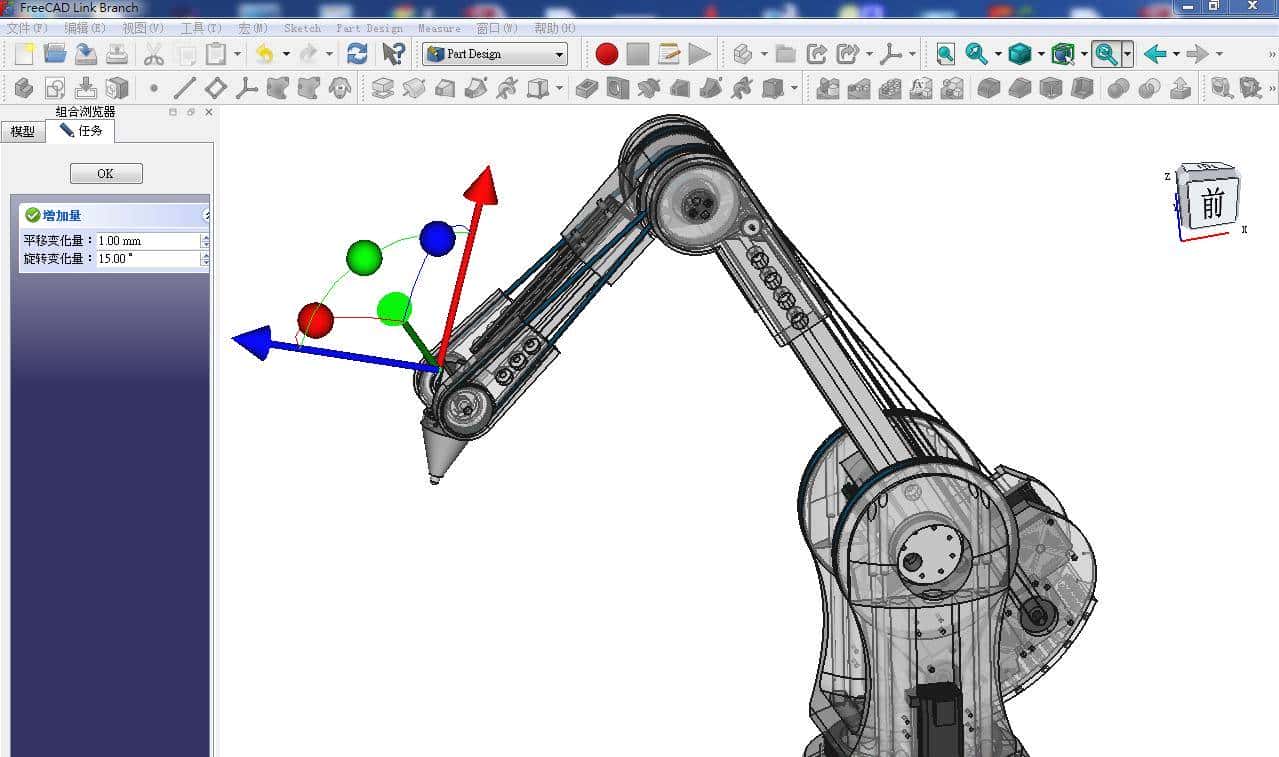Click the Fit All zoom view icon
Screen dimensions: 1279x757
click(x=946, y=54)
